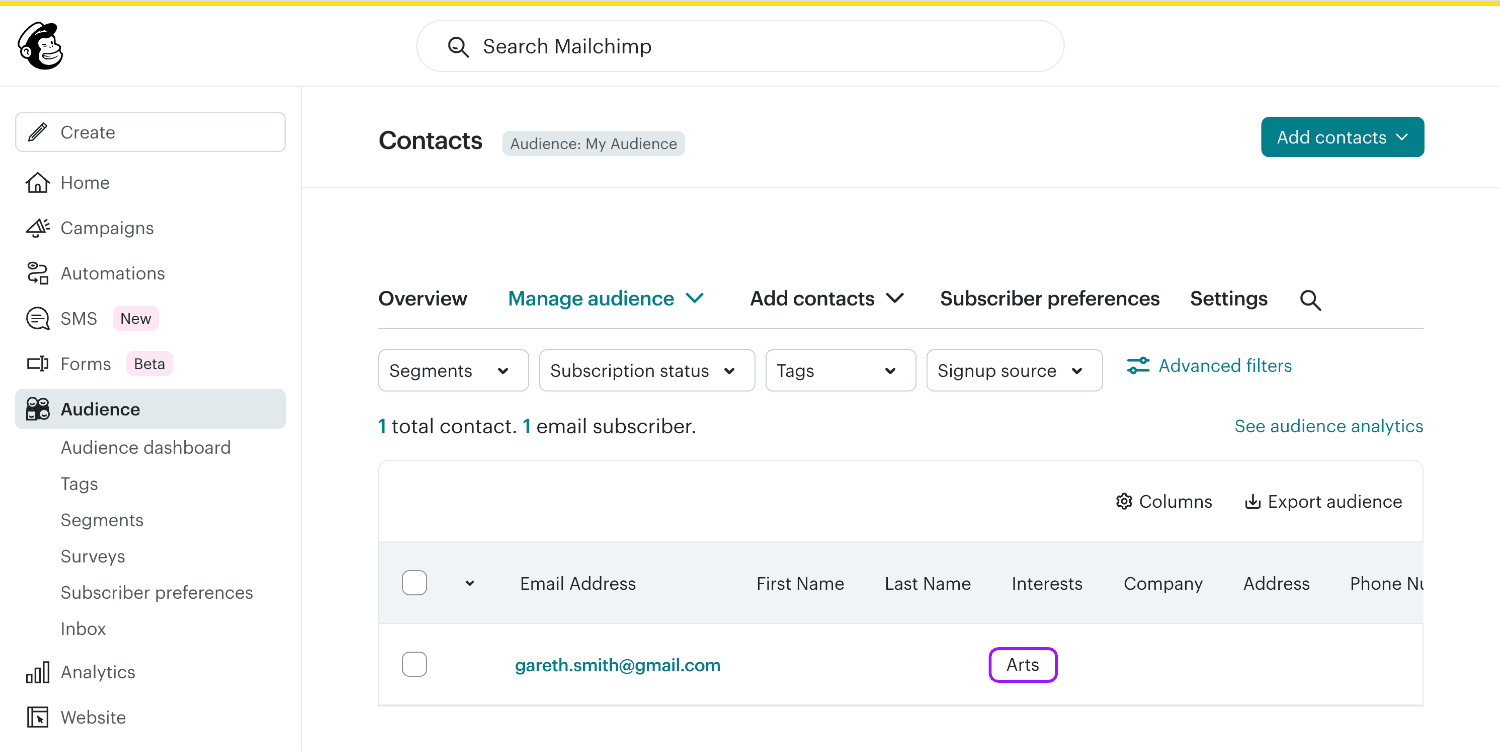Click the Columns gear icon
The width and height of the screenshot is (1500, 751).
click(x=1124, y=502)
